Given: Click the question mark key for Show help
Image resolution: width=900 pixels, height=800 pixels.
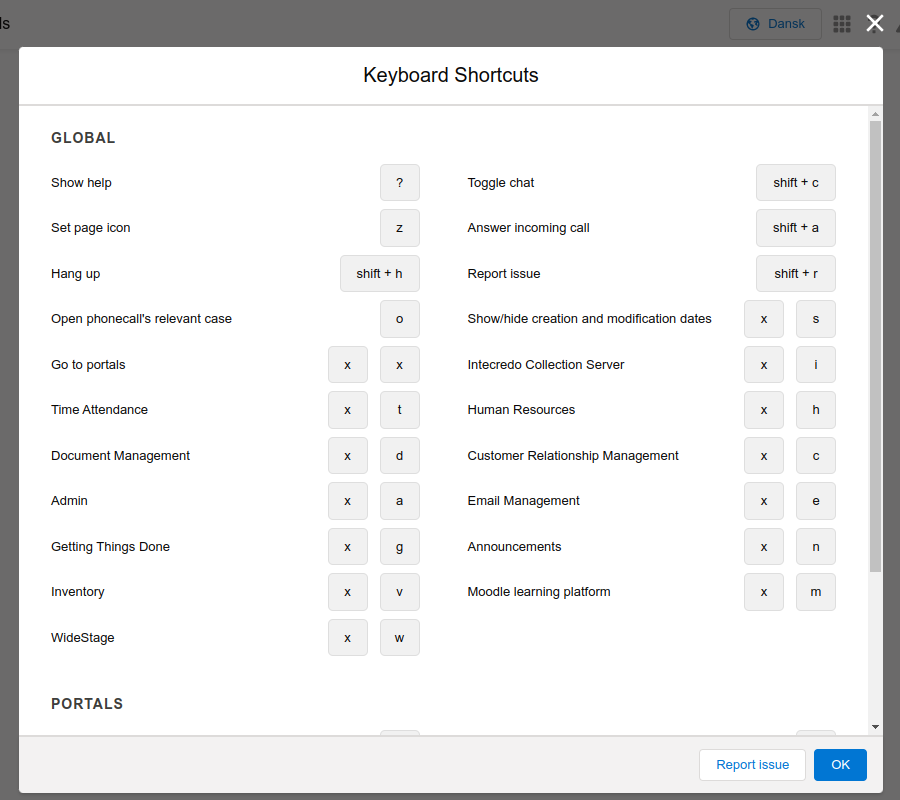Looking at the screenshot, I should [399, 182].
